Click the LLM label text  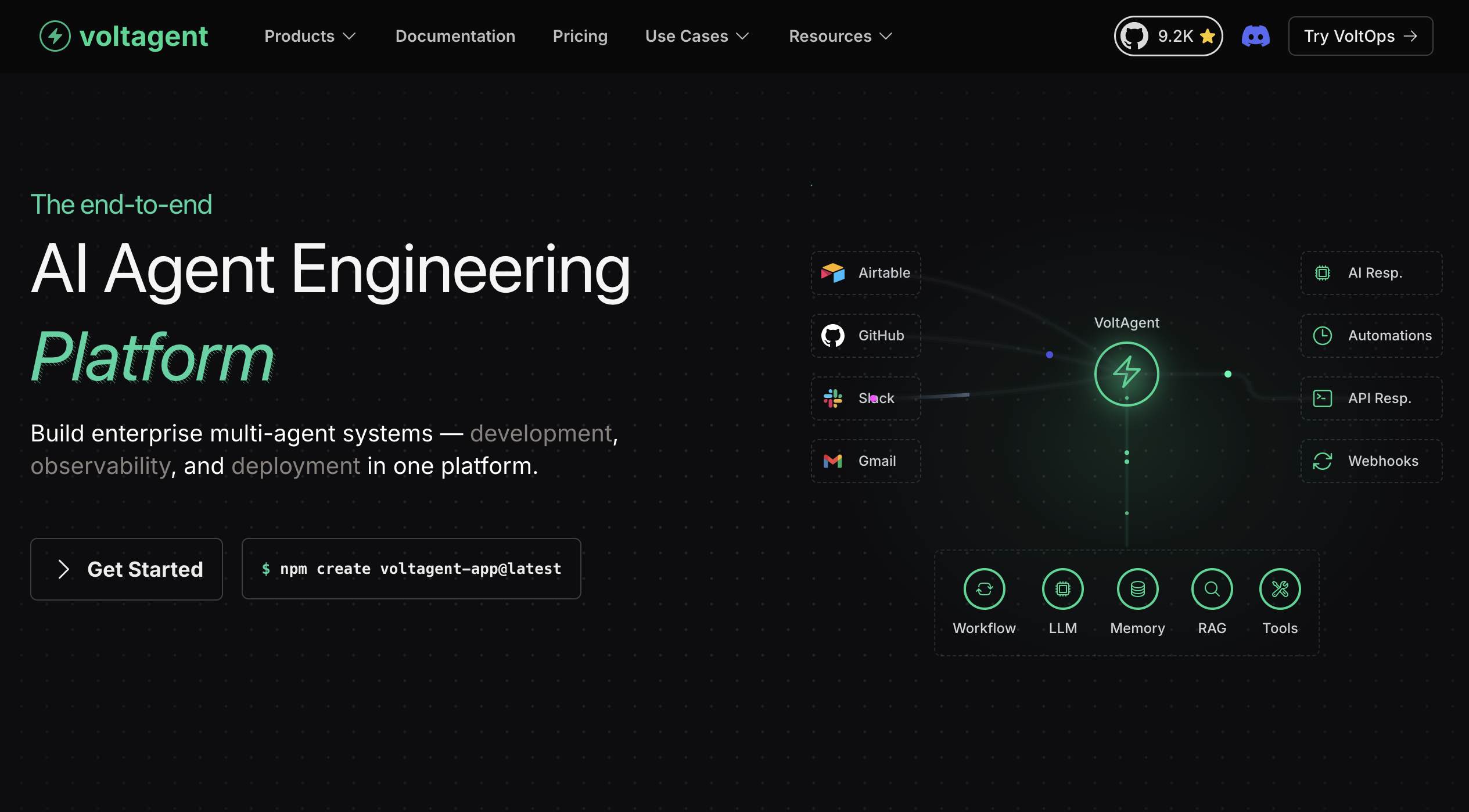pos(1063,628)
